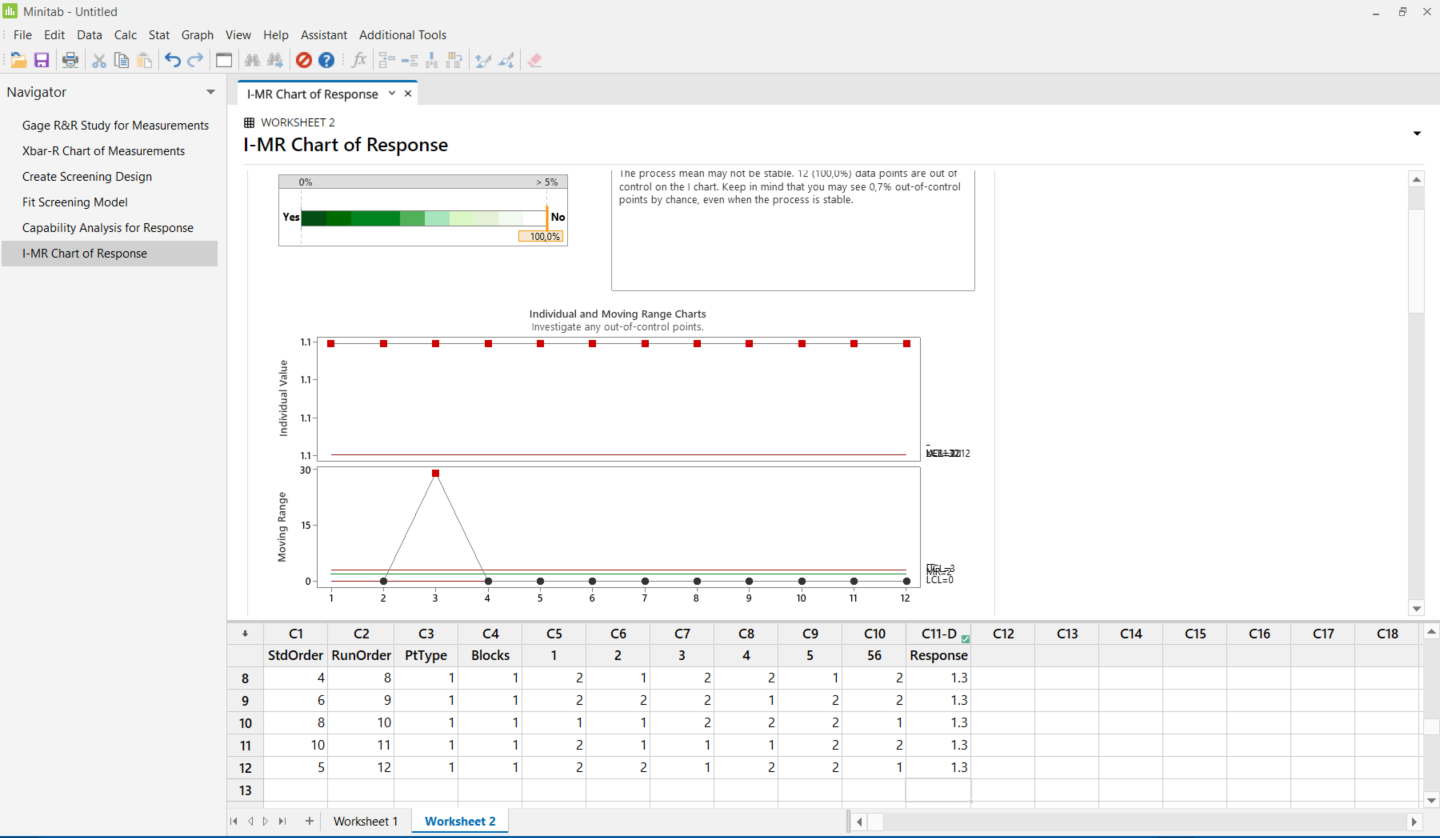The width and height of the screenshot is (1440, 838).
Task: Click the Print toolbar icon
Action: pyautogui.click(x=70, y=59)
